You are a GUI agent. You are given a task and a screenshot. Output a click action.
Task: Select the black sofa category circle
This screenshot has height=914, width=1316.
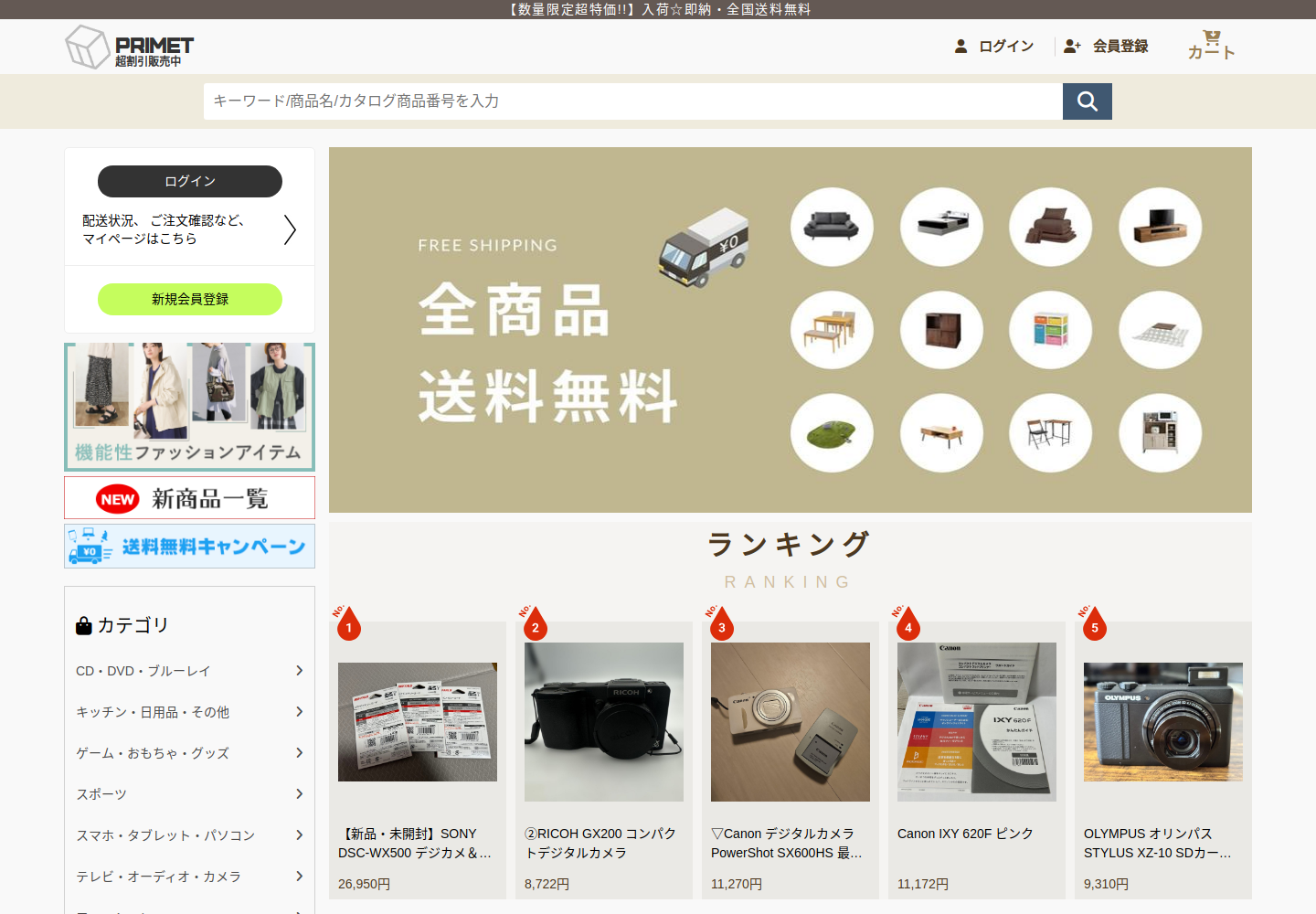tap(832, 227)
